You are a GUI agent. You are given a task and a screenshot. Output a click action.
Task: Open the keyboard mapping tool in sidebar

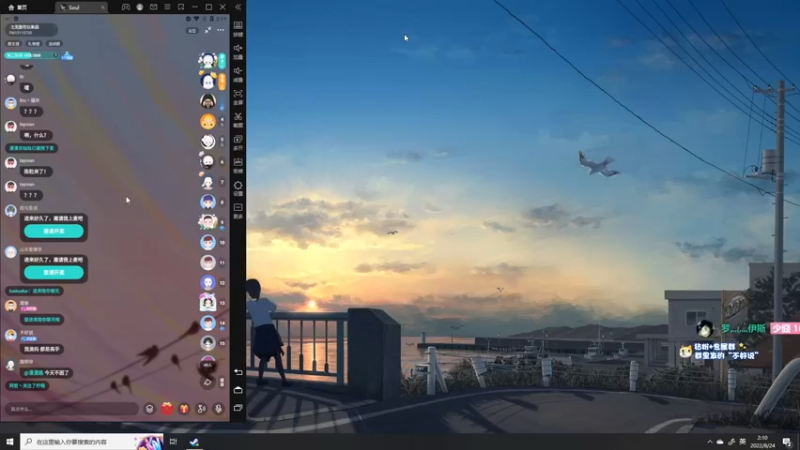(238, 28)
